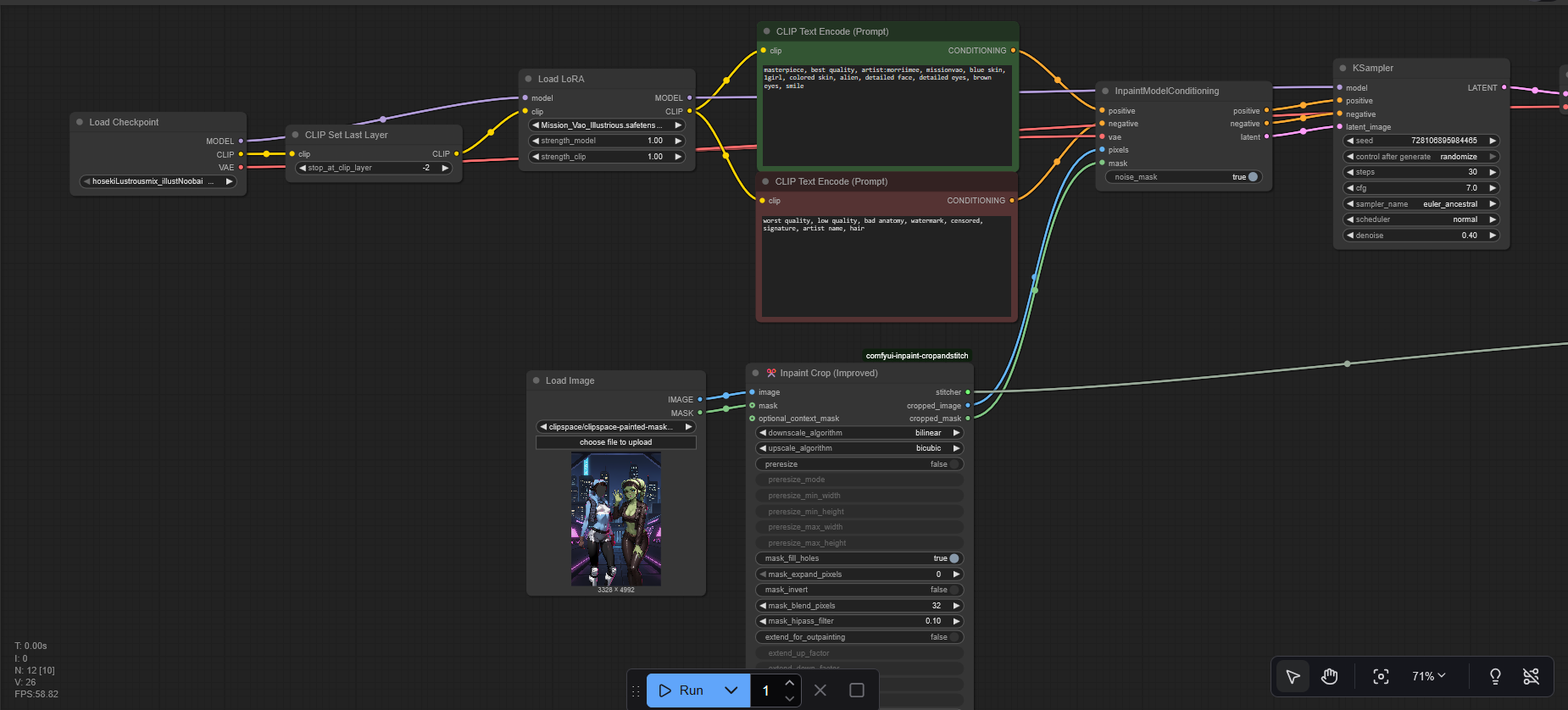Toggle noise_mask in InpaintModelConditioning

pos(1253,177)
